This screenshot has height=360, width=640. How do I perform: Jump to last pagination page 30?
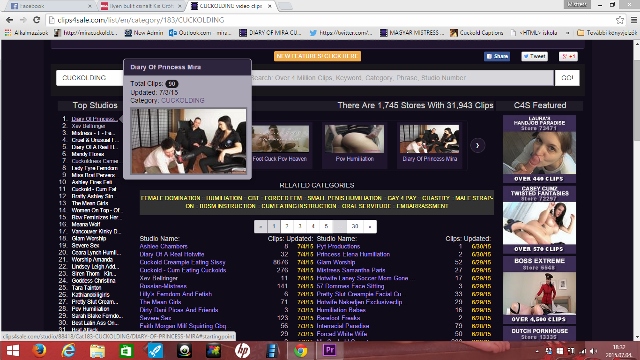tap(355, 226)
